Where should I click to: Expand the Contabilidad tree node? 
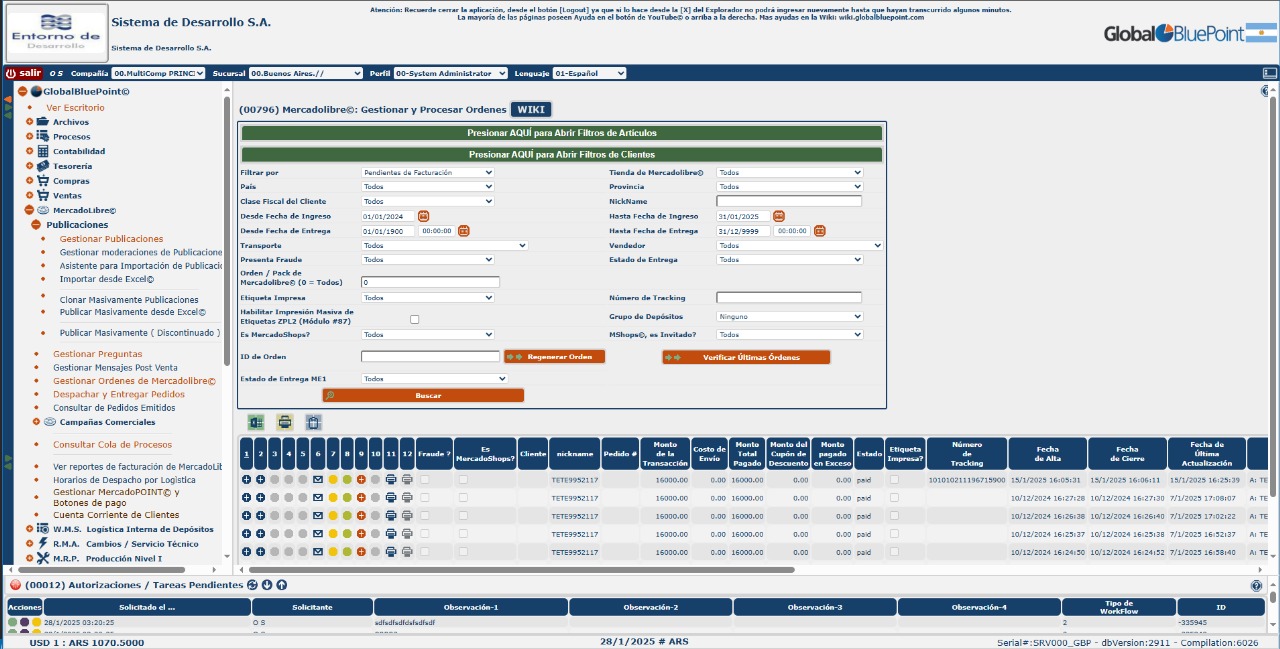[30, 151]
